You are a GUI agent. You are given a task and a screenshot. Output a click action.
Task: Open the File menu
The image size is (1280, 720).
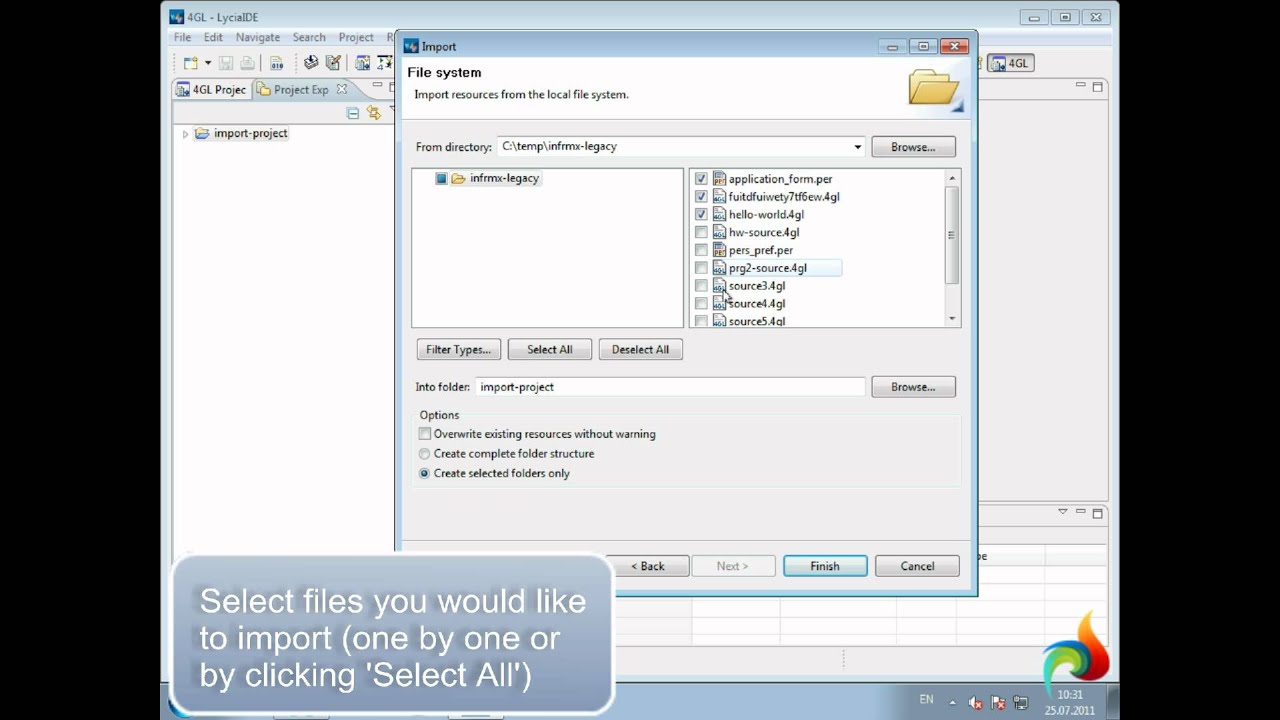click(182, 37)
